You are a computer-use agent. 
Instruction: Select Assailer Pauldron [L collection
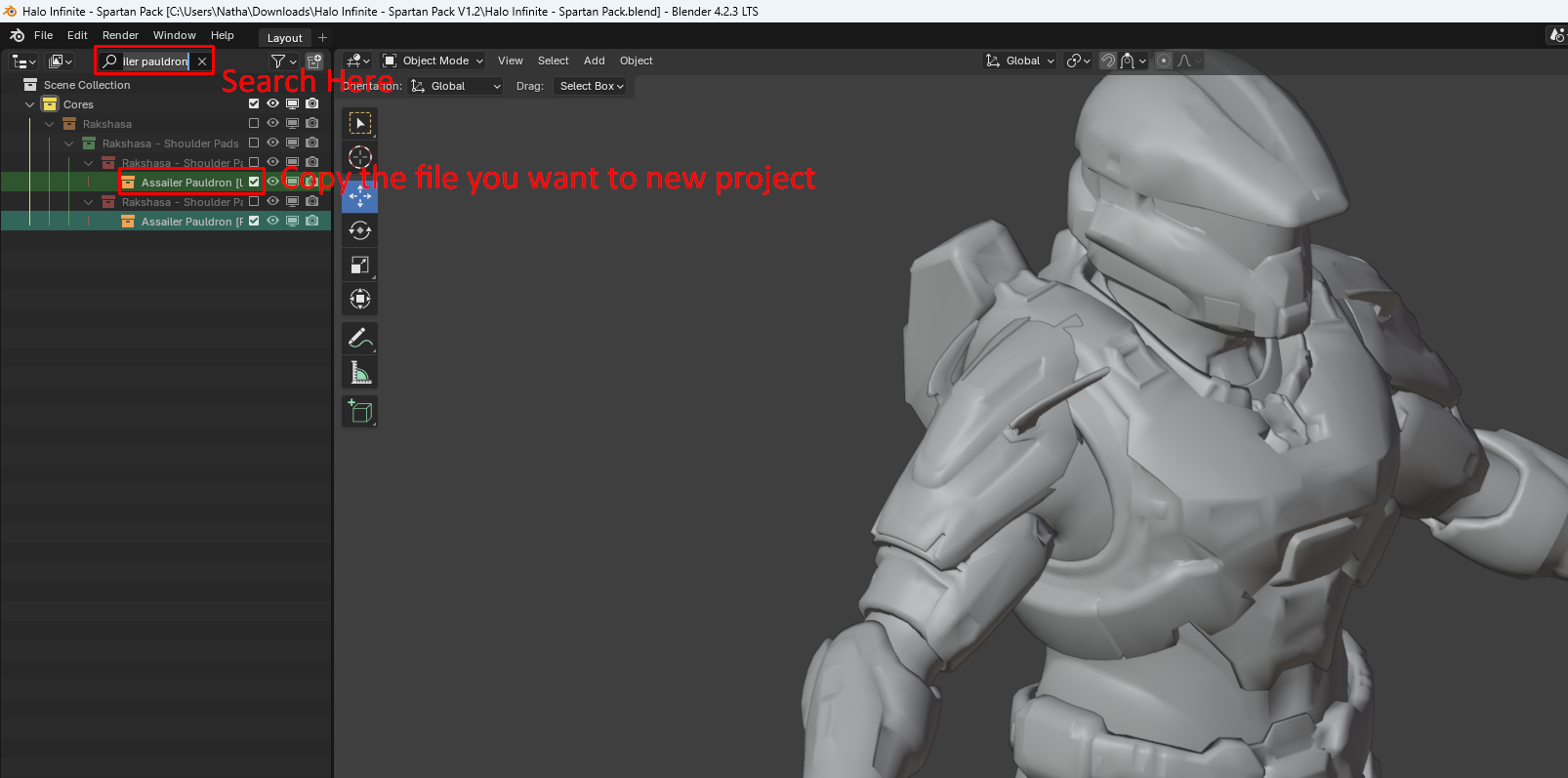coord(166,183)
